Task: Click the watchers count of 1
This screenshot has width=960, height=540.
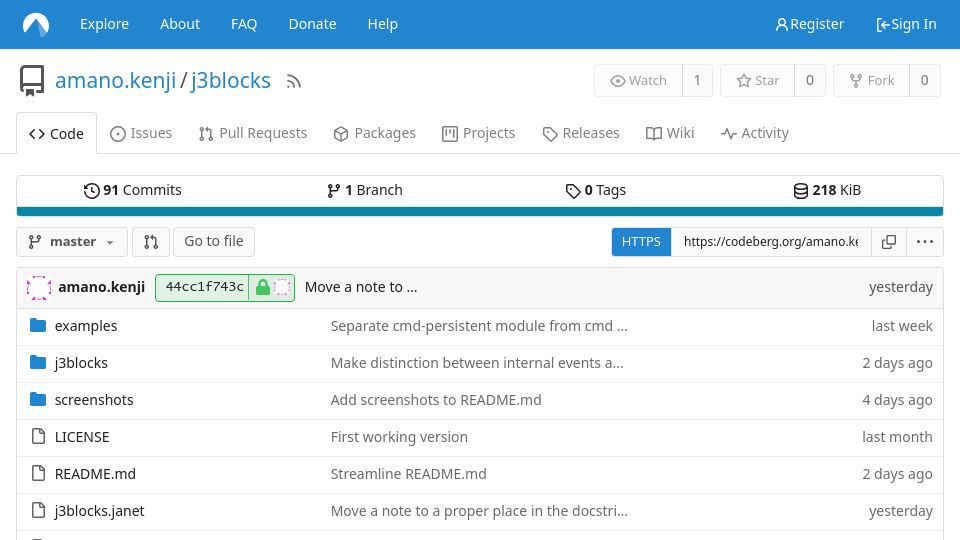Action: (697, 81)
